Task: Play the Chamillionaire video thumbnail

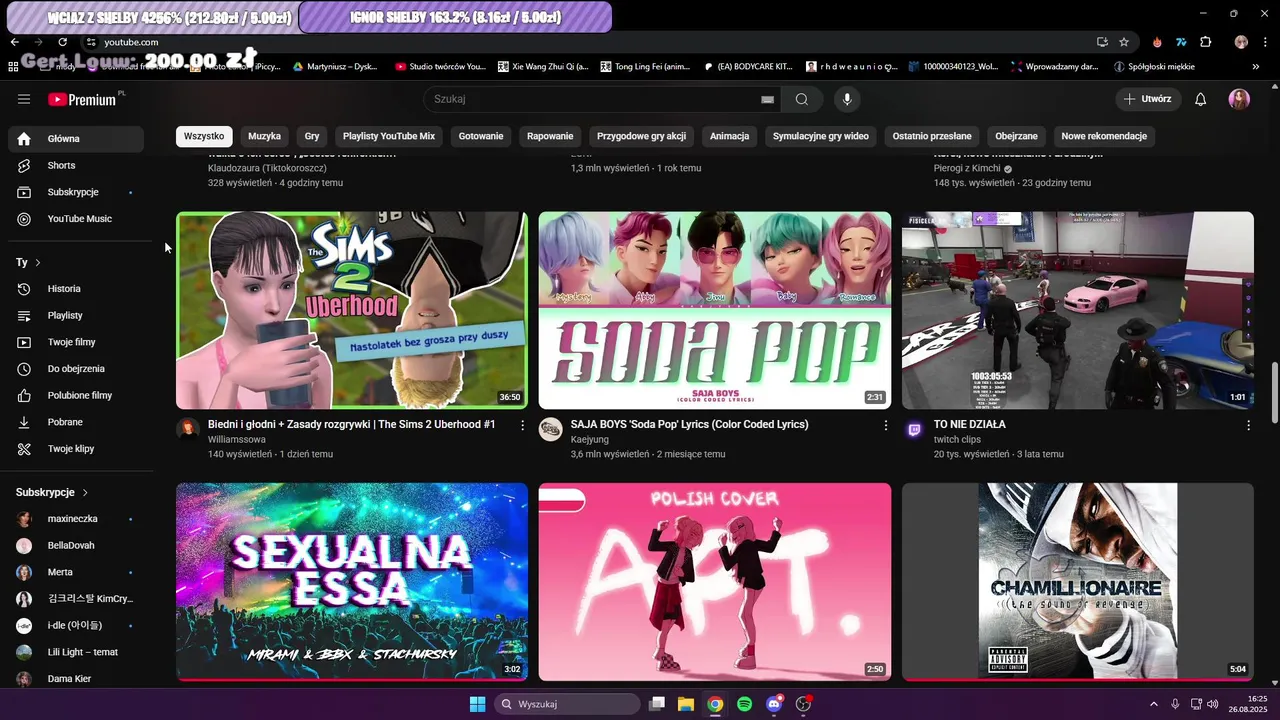Action: [1078, 582]
